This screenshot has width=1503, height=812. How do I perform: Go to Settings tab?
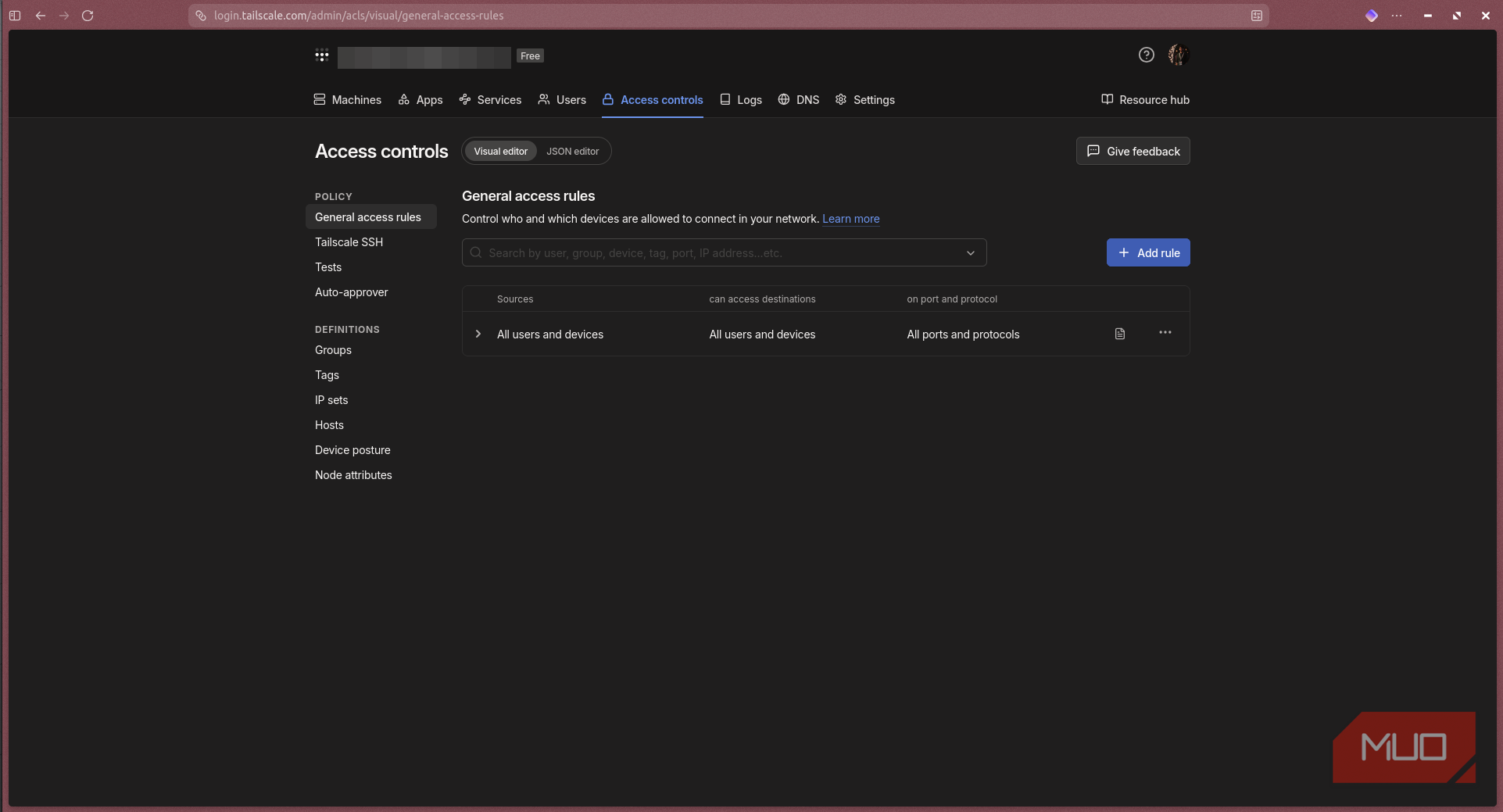(x=864, y=100)
